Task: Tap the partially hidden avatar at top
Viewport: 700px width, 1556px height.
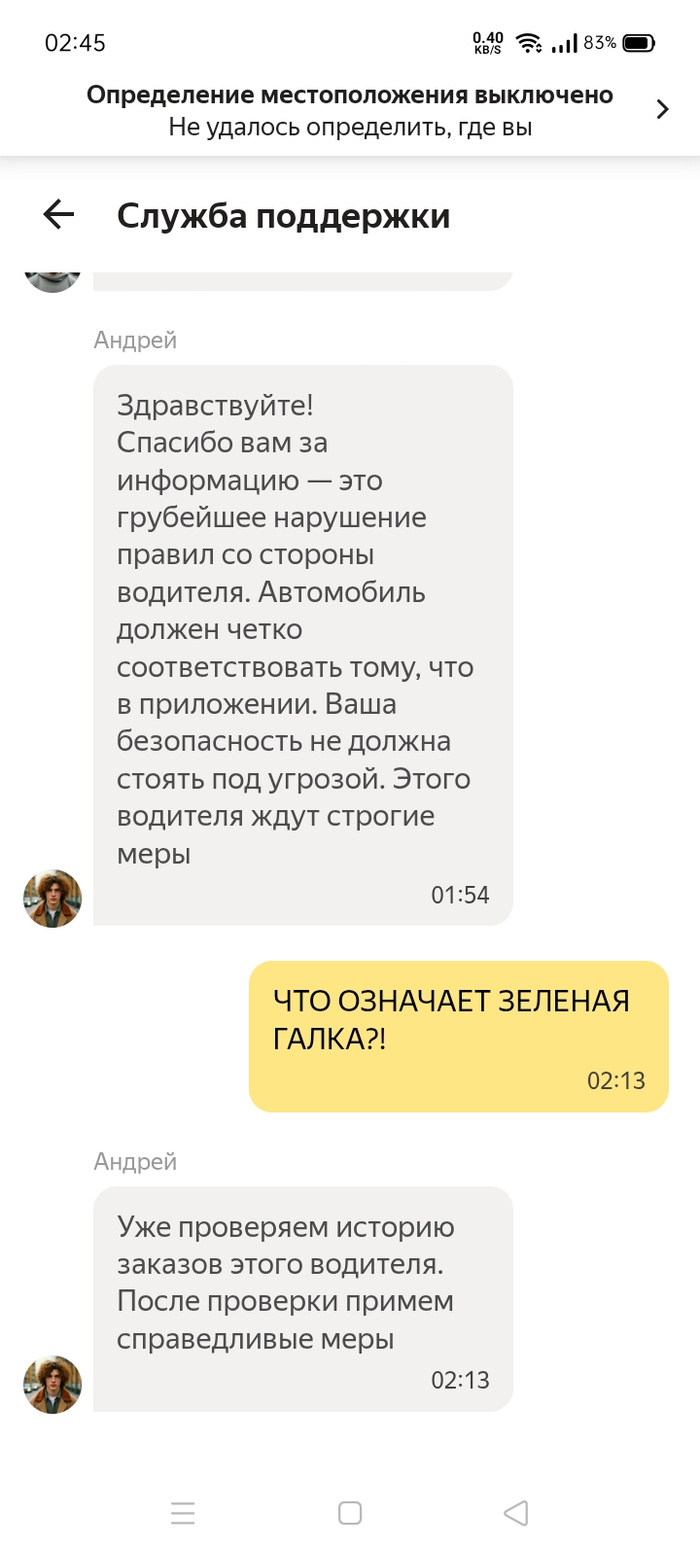Action: coord(52,281)
